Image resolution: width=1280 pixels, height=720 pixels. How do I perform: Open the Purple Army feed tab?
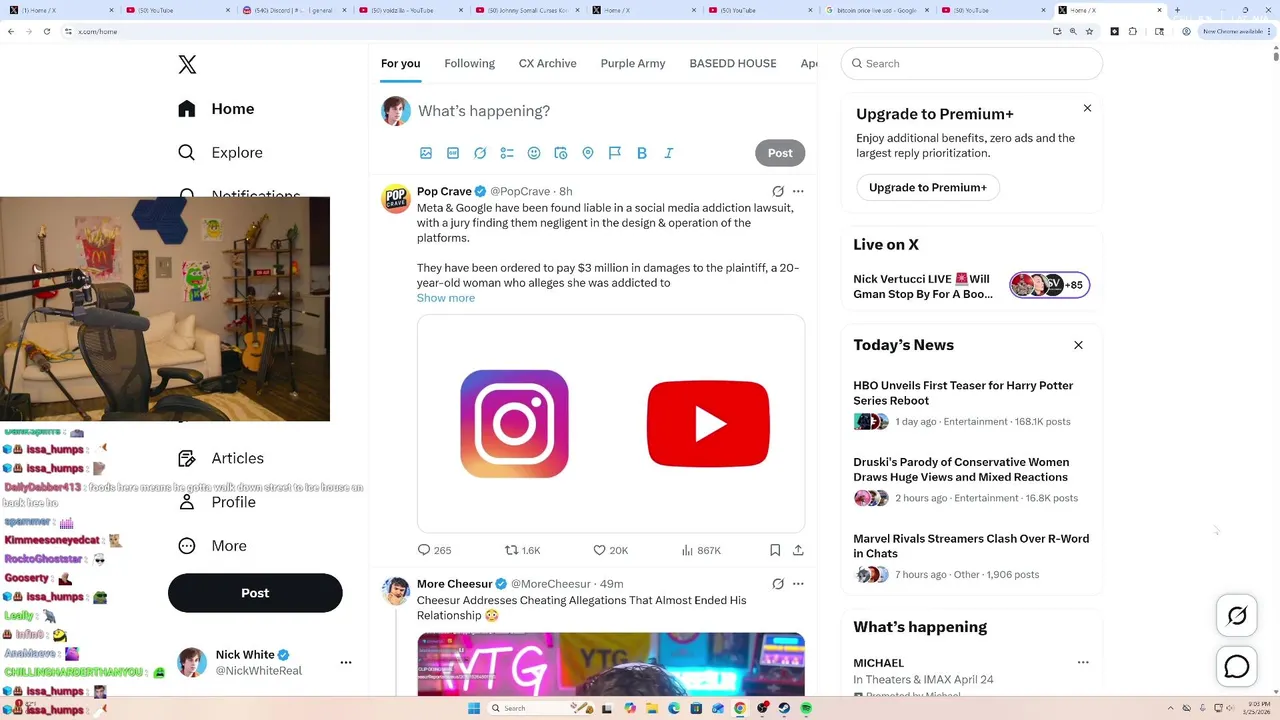coord(633,63)
